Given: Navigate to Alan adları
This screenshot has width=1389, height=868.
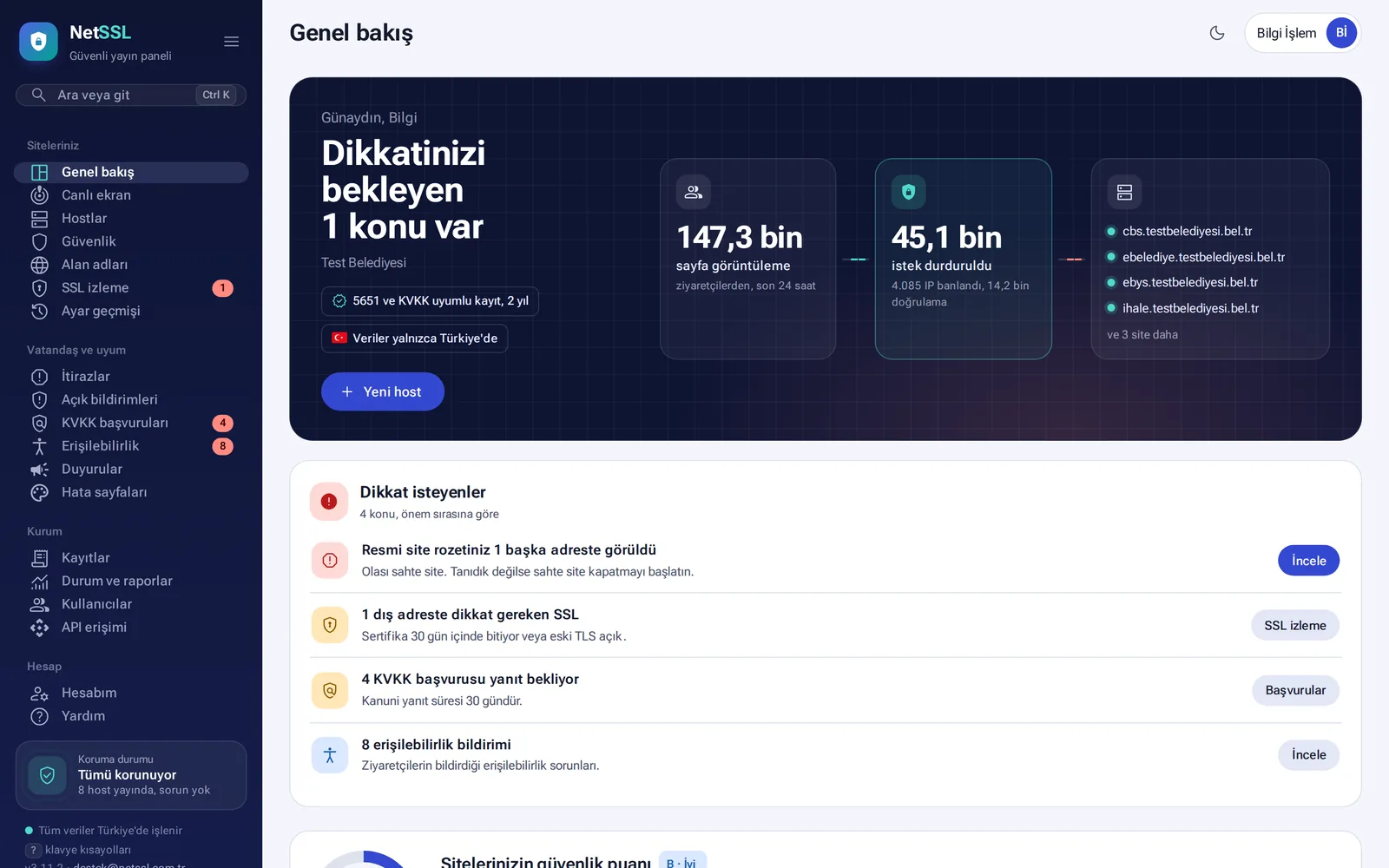Looking at the screenshot, I should click(x=131, y=265).
